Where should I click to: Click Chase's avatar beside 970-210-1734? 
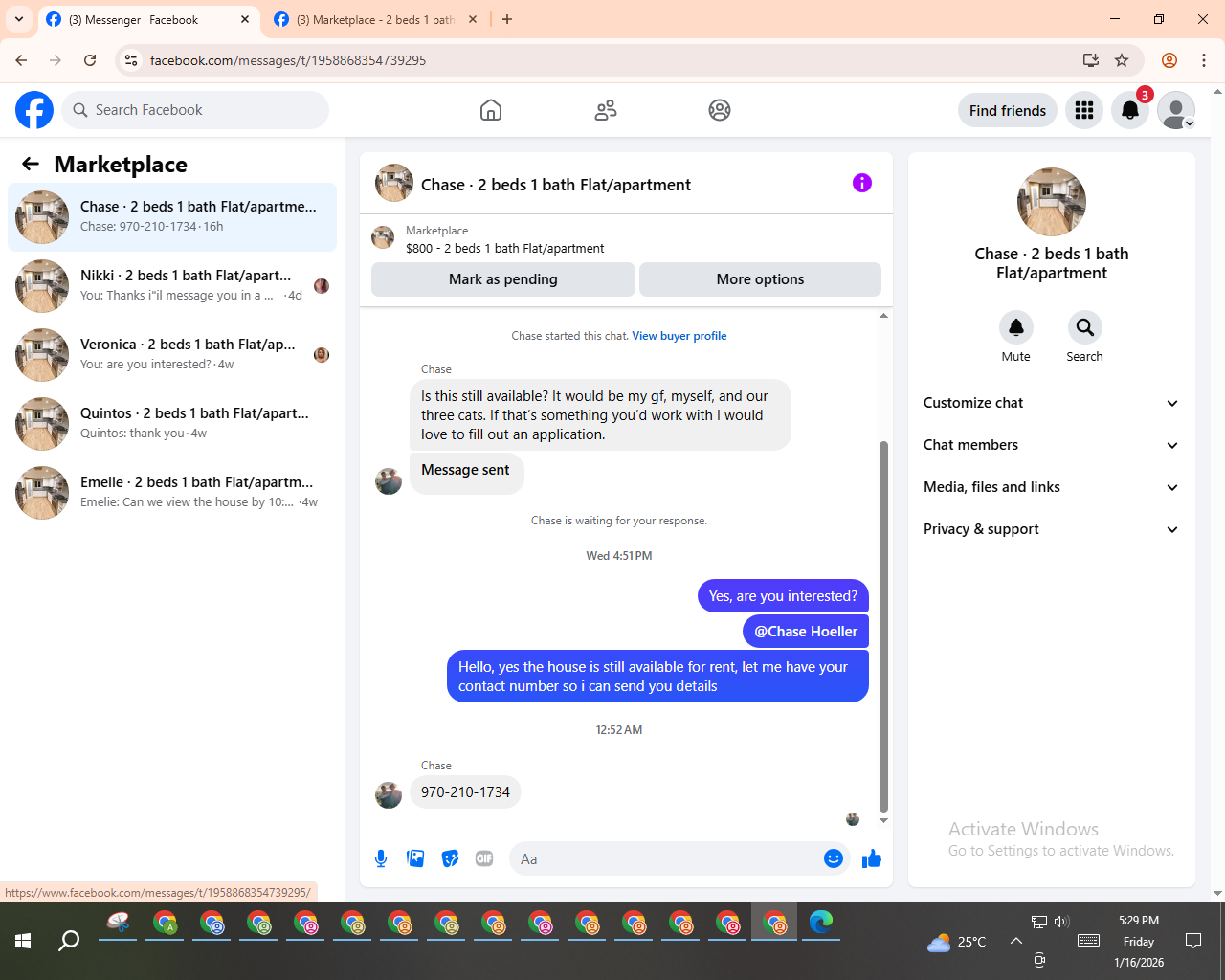(x=389, y=794)
